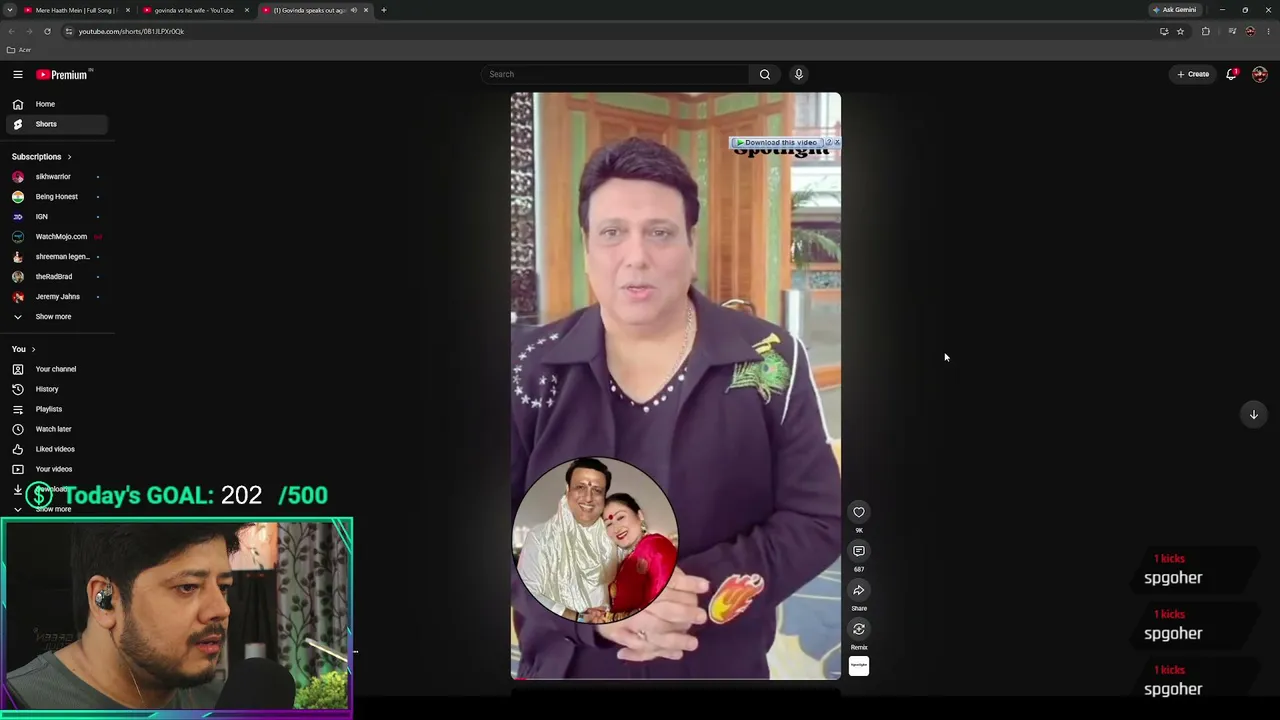Image resolution: width=1280 pixels, height=720 pixels.
Task: Click the Ask Gemini button
Action: coord(1174,10)
